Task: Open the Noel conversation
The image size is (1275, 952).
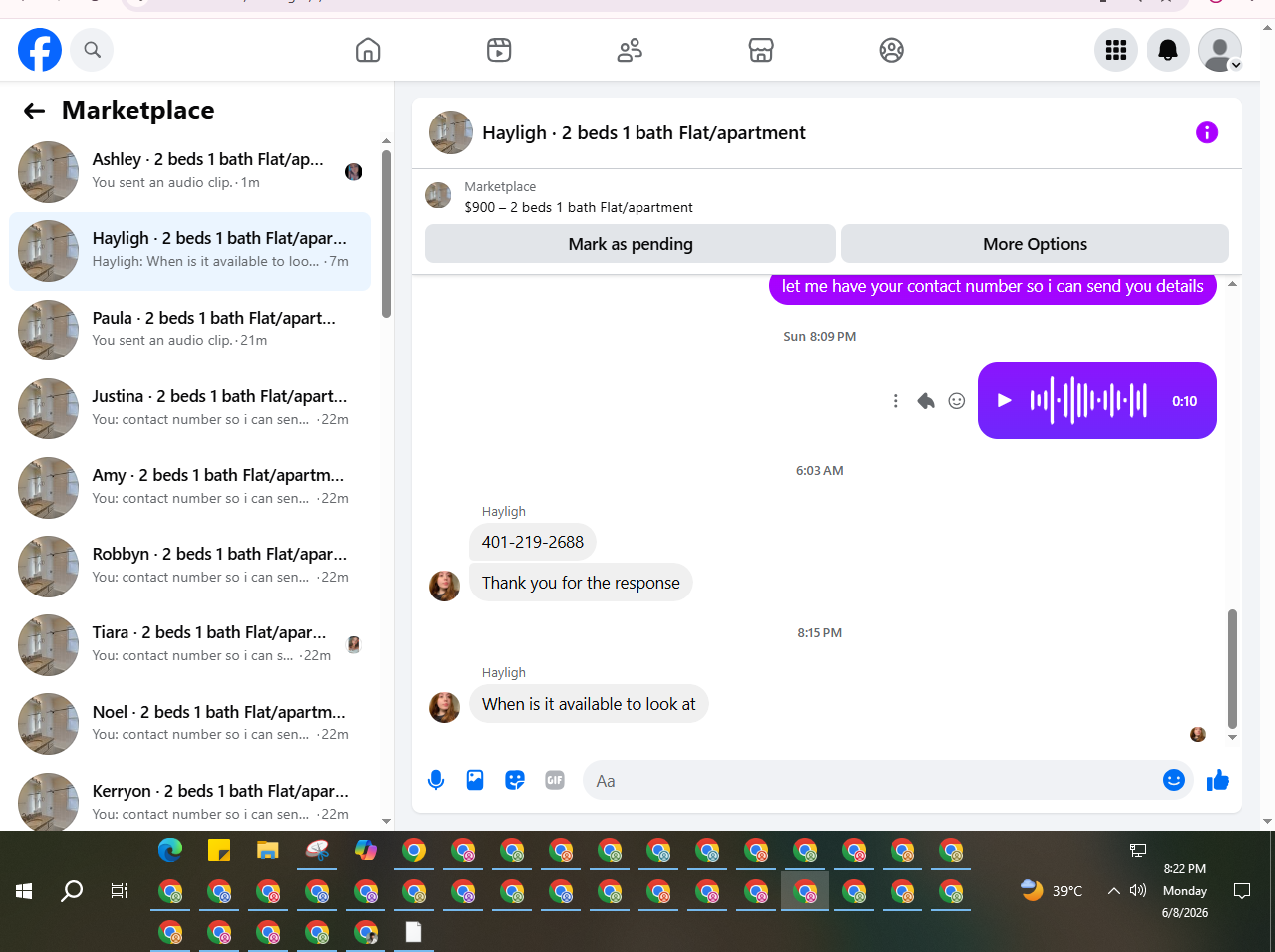Action: click(x=189, y=724)
